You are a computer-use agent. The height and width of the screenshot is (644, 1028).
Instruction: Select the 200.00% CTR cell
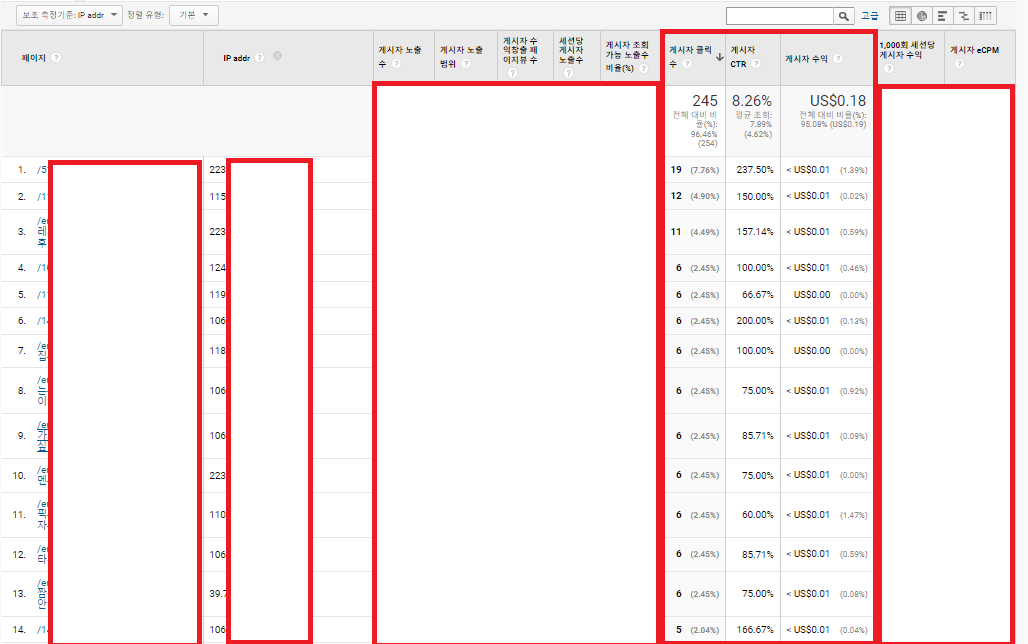(755, 321)
